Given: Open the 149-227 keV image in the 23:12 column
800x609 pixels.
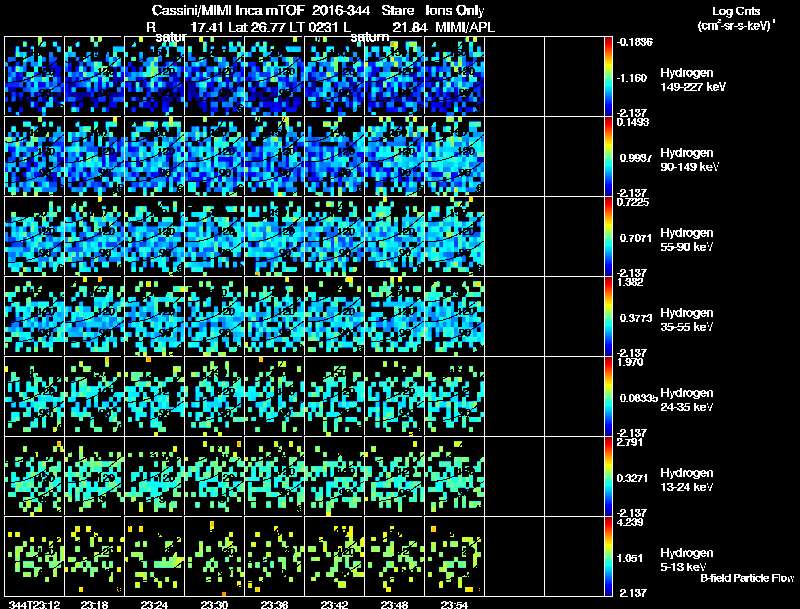Looking at the screenshot, I should 34,76.
